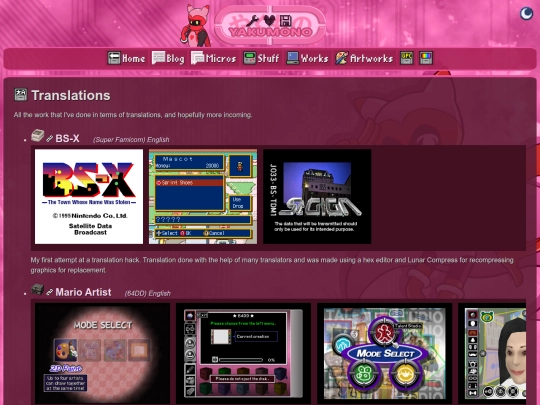View the 3D face editor screenshot
This screenshot has height=405, width=540.
pos(492,353)
